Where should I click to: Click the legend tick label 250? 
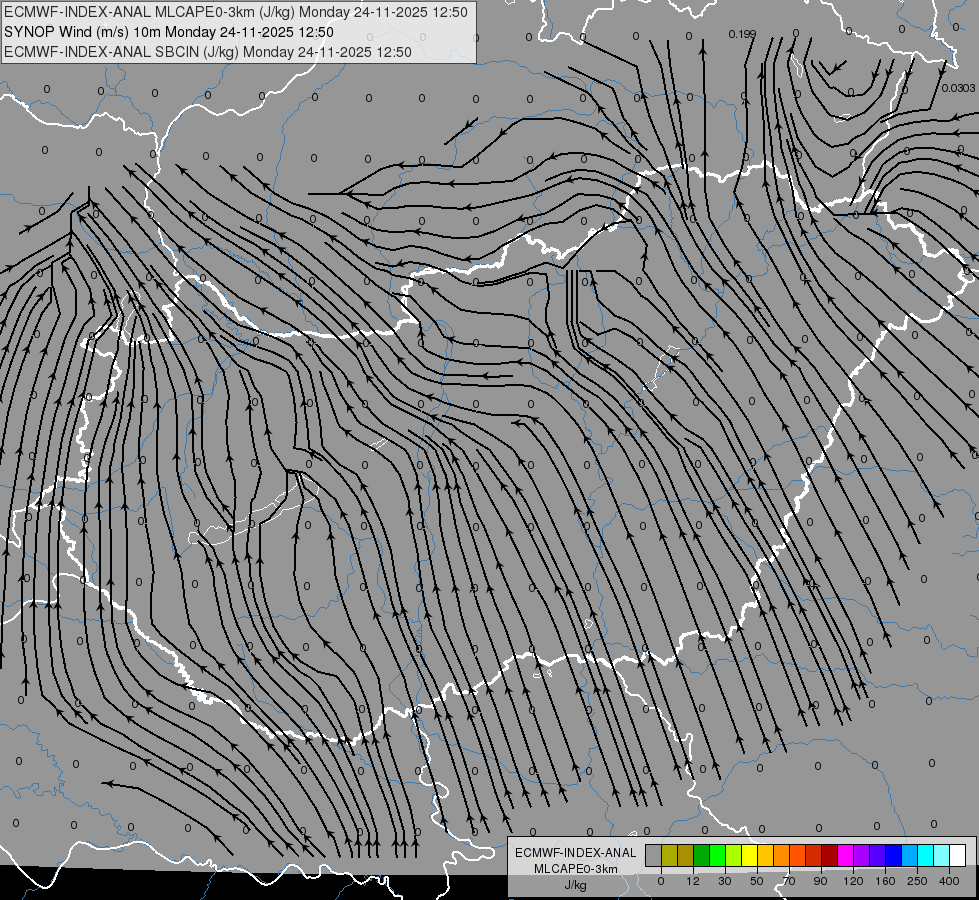click(917, 881)
